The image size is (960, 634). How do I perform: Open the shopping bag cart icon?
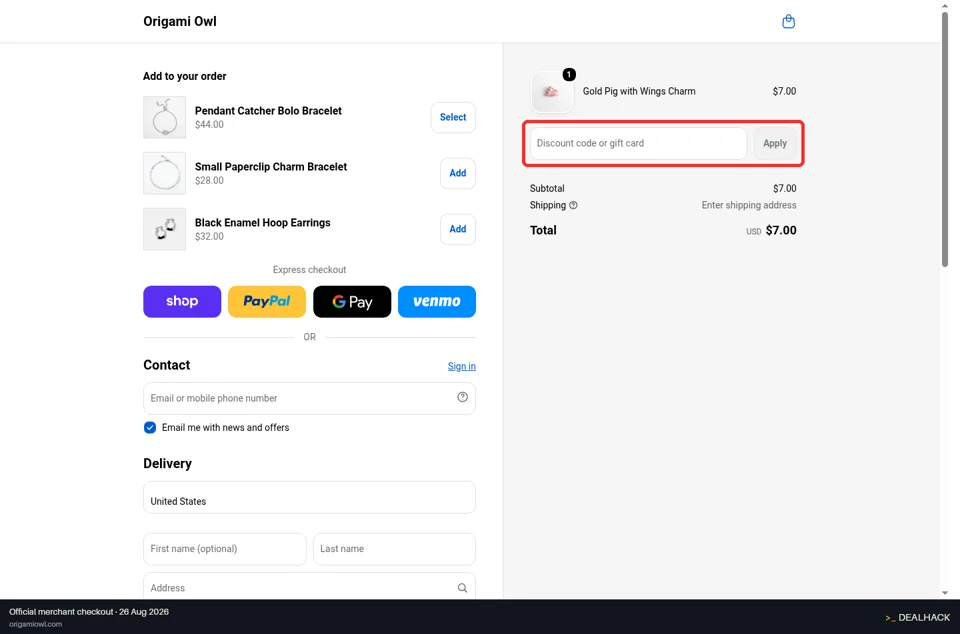tap(789, 21)
